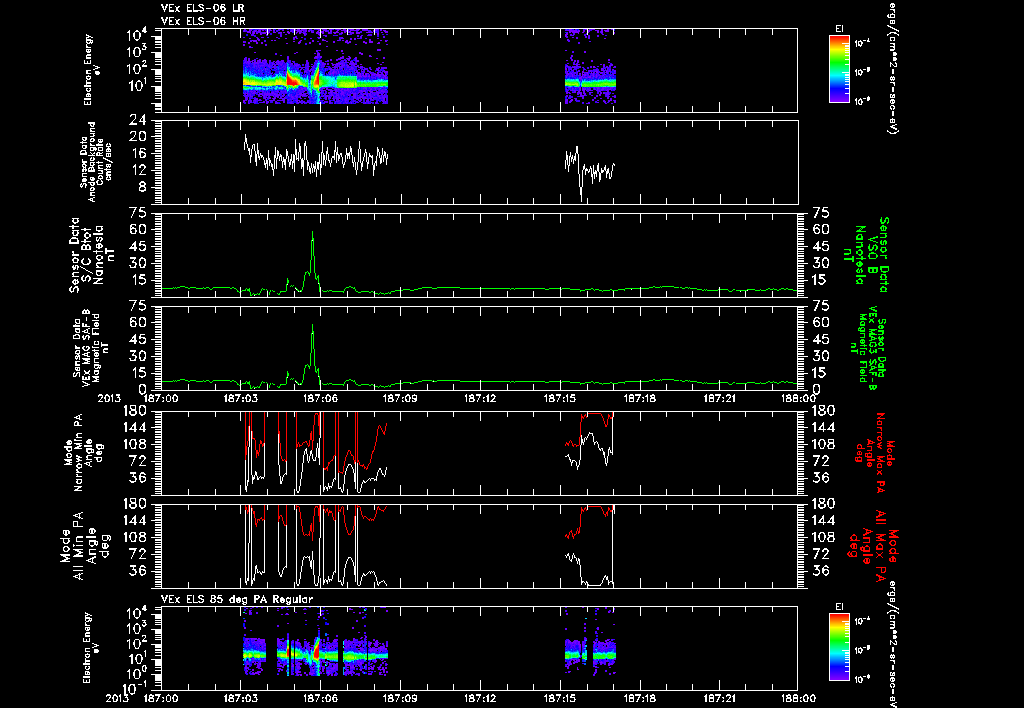Click the 58 nT peak in the S/C Btot panel
Screen dimensions: 1024x708
(x=313, y=233)
